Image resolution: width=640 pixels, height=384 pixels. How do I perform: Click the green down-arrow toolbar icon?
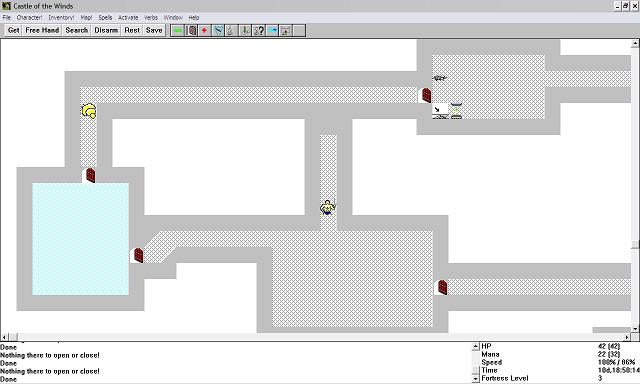245,30
